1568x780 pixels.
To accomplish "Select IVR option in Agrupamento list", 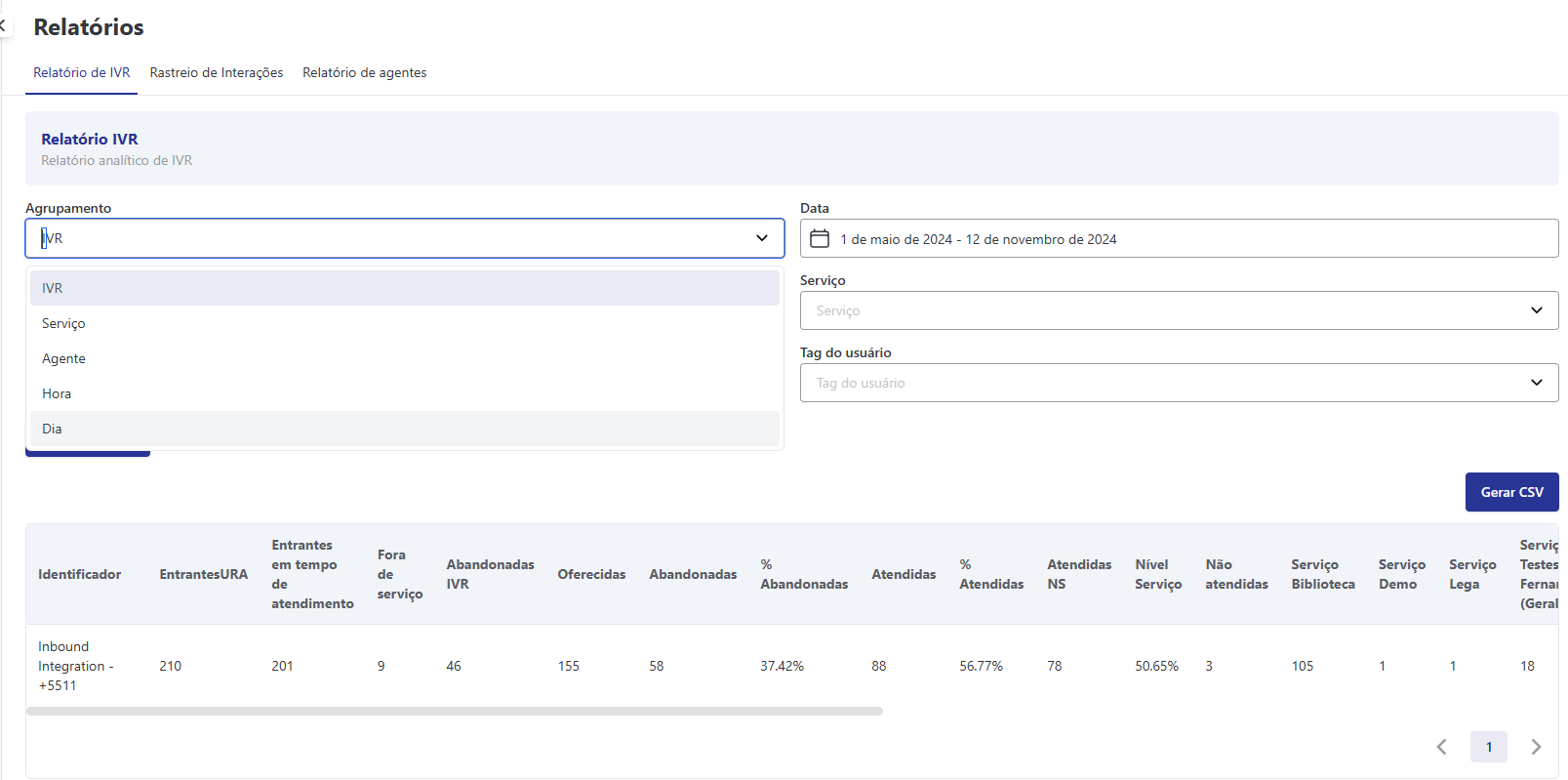I will pyautogui.click(x=404, y=288).
